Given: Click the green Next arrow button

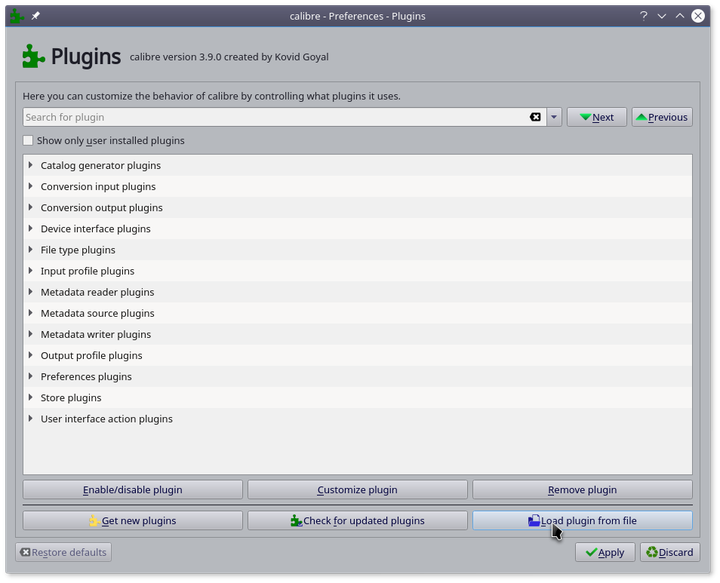Looking at the screenshot, I should (597, 117).
